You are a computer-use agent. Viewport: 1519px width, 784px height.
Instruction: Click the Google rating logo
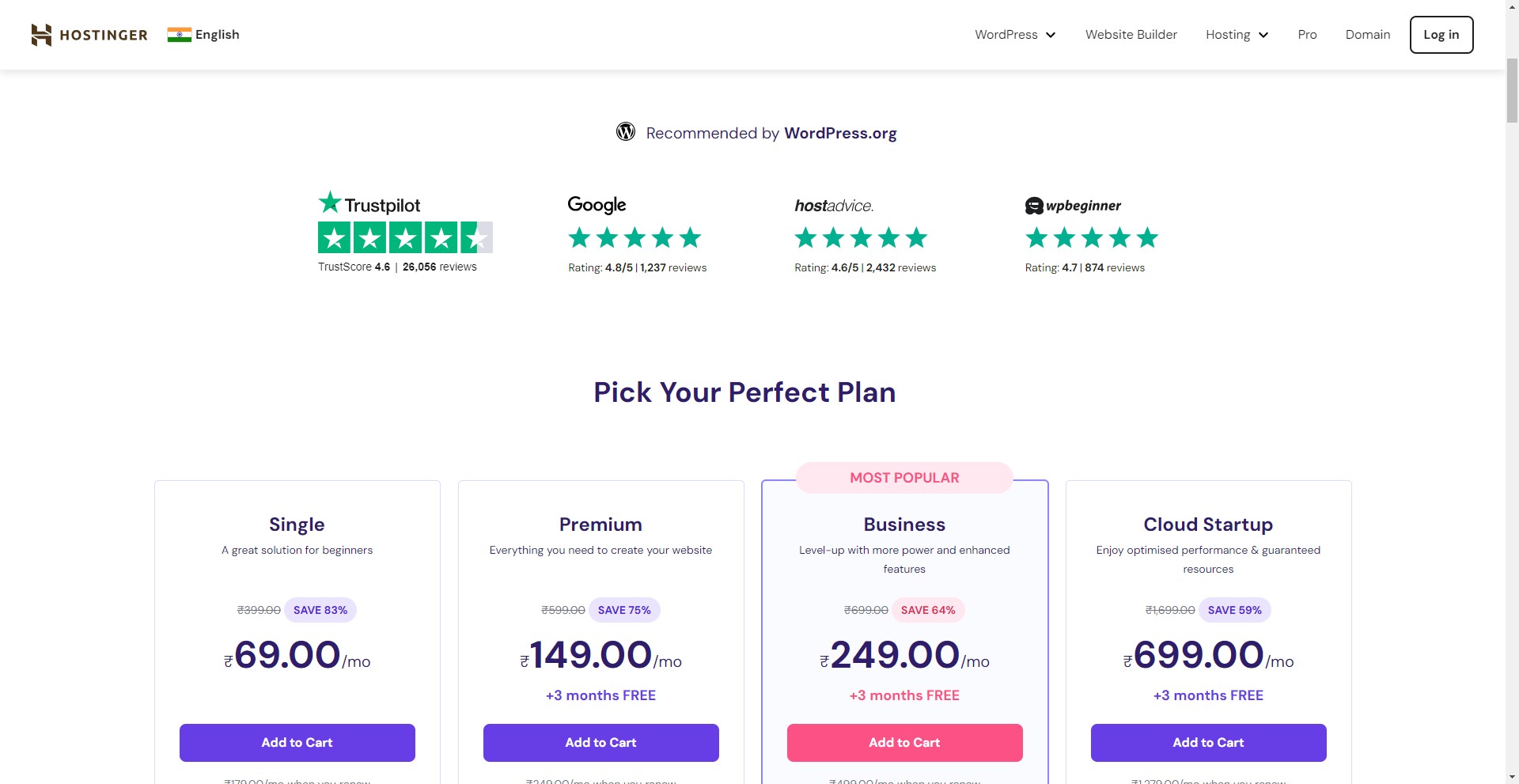(597, 205)
